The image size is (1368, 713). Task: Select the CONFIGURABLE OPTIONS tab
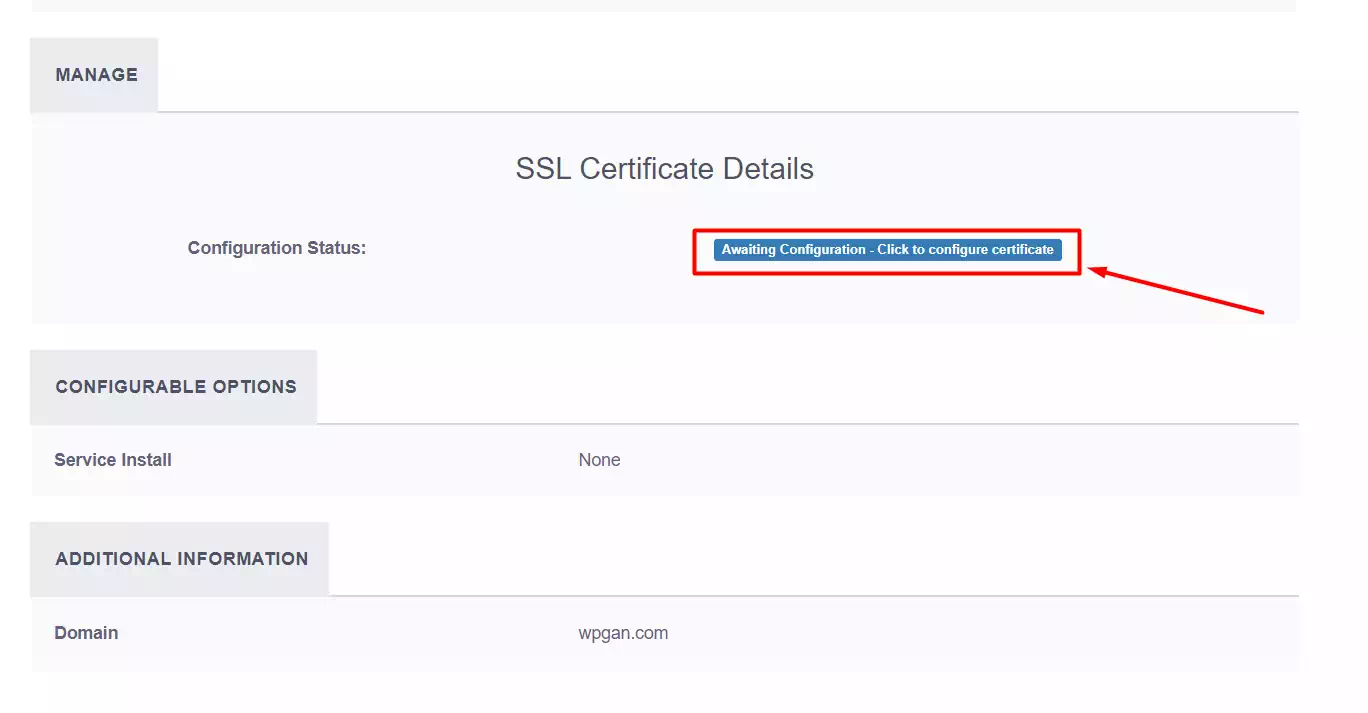coord(174,387)
